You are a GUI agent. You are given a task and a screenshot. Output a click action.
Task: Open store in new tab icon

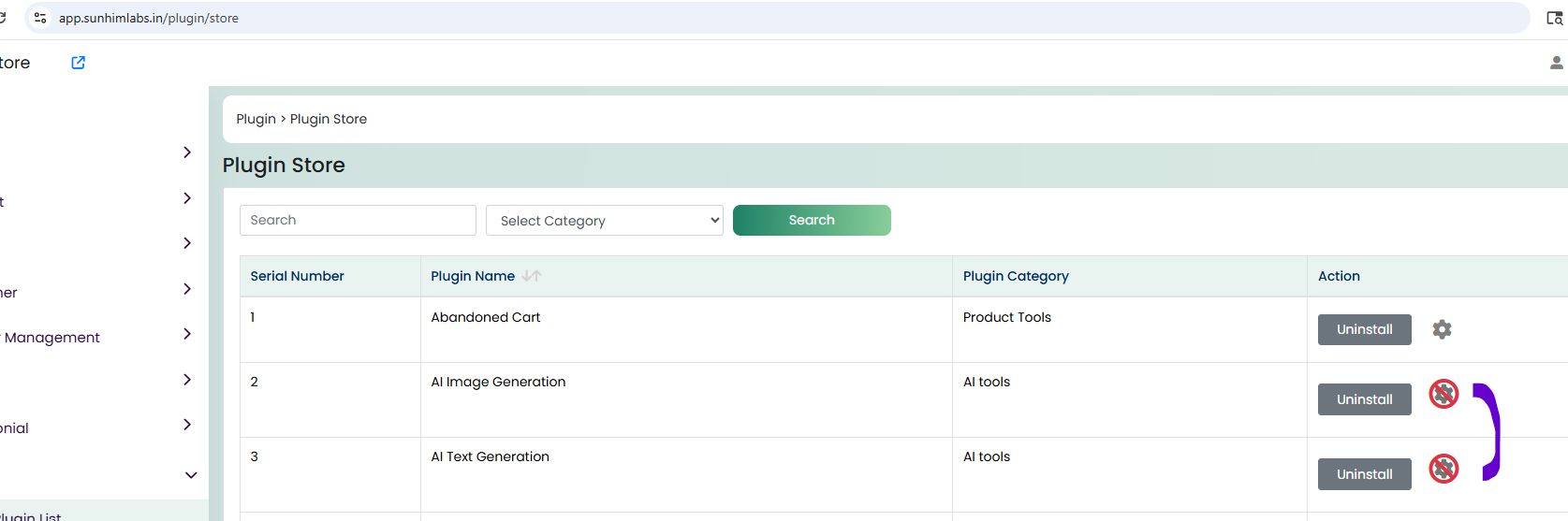[79, 63]
